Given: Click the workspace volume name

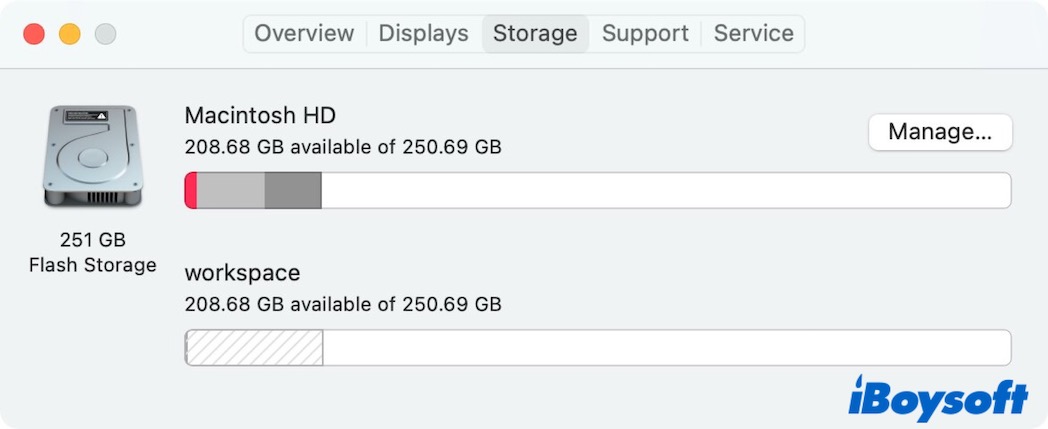Looking at the screenshot, I should [x=242, y=272].
